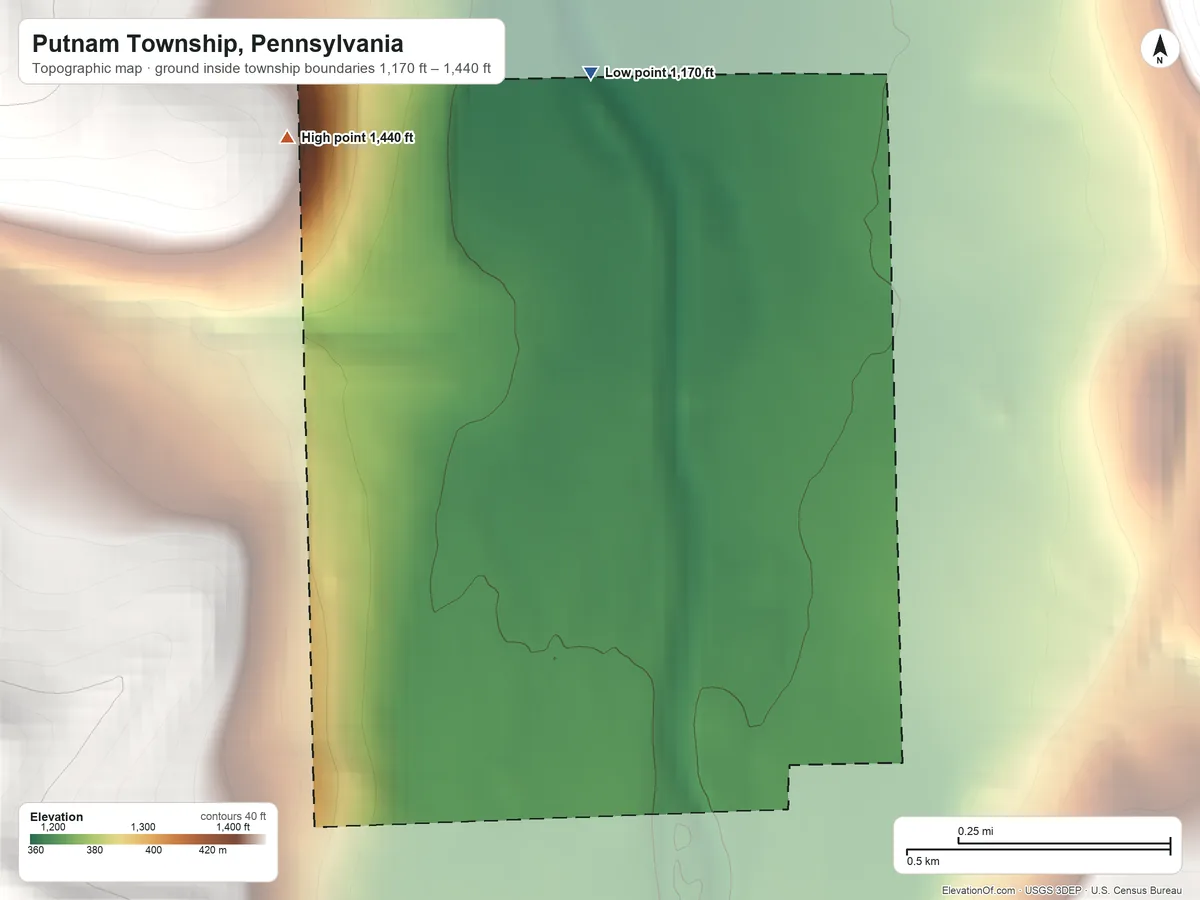Select the 'High point 1,440 ft' label
Image resolution: width=1200 pixels, height=900 pixels.
pos(357,138)
